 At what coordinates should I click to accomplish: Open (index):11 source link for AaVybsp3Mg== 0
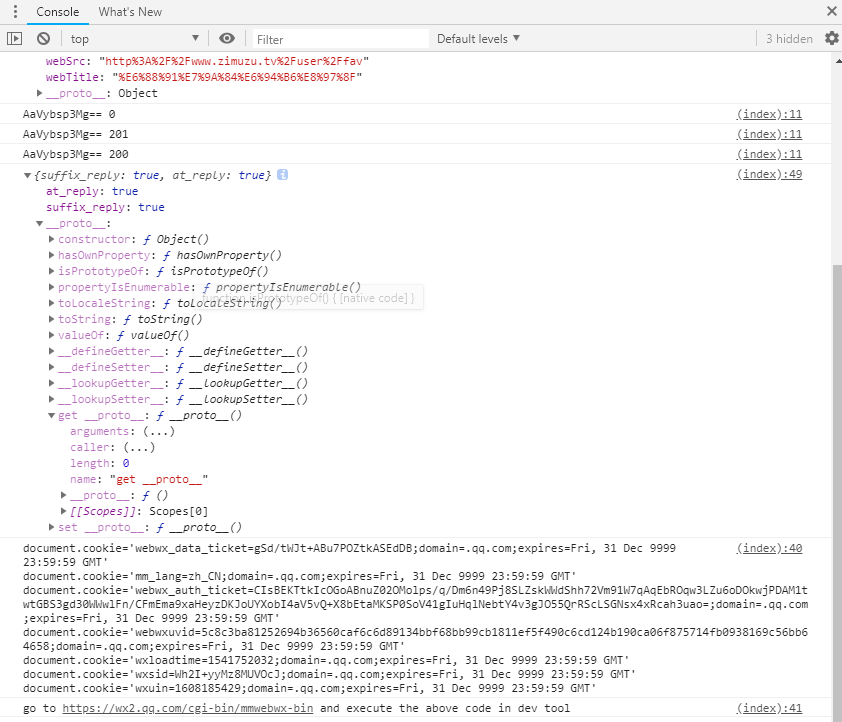pyautogui.click(x=769, y=114)
